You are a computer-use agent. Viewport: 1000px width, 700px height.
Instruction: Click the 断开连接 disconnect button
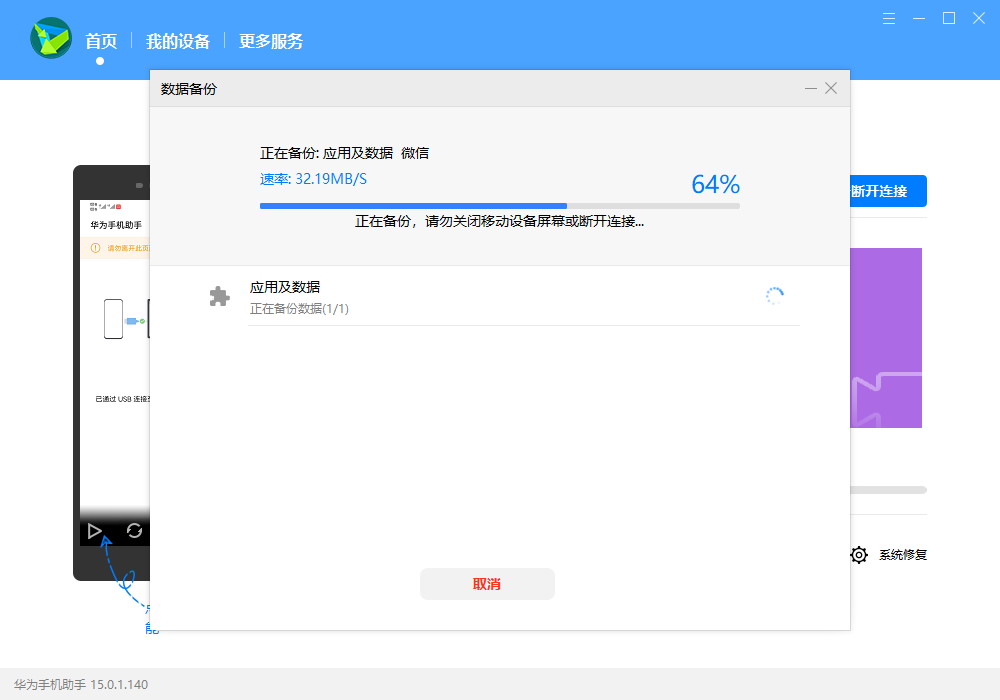coord(888,191)
